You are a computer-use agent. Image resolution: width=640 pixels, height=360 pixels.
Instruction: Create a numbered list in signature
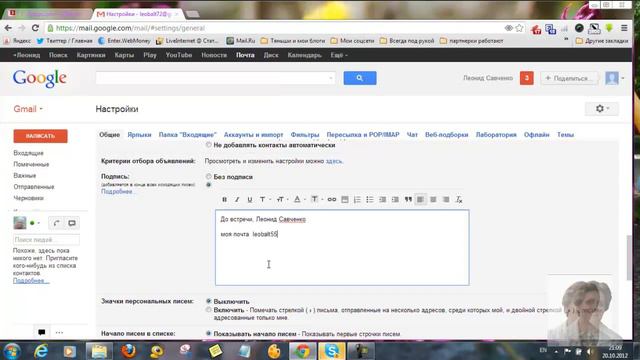(357, 200)
